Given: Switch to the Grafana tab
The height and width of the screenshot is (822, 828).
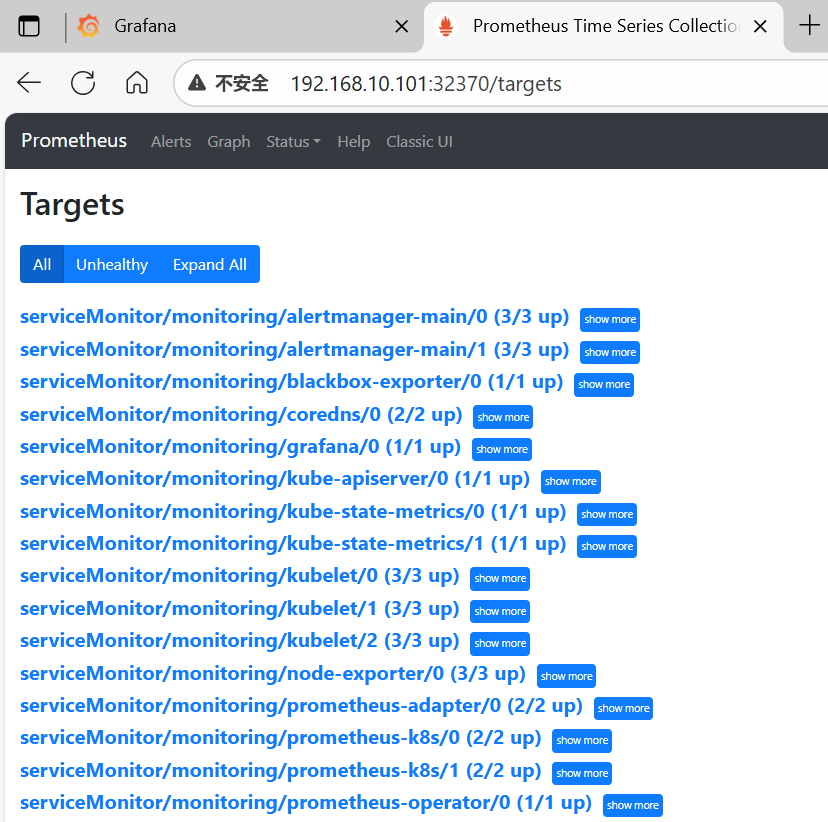Looking at the screenshot, I should [x=212, y=26].
